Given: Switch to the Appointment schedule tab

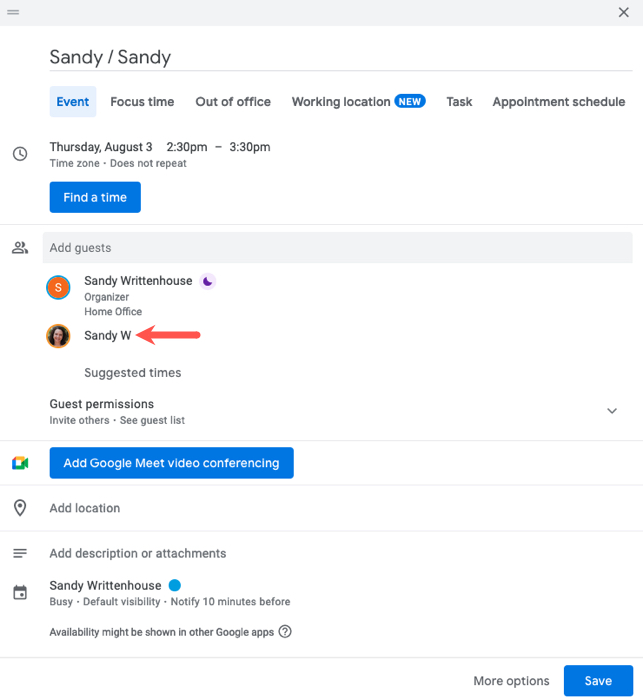Looking at the screenshot, I should pyautogui.click(x=559, y=102).
